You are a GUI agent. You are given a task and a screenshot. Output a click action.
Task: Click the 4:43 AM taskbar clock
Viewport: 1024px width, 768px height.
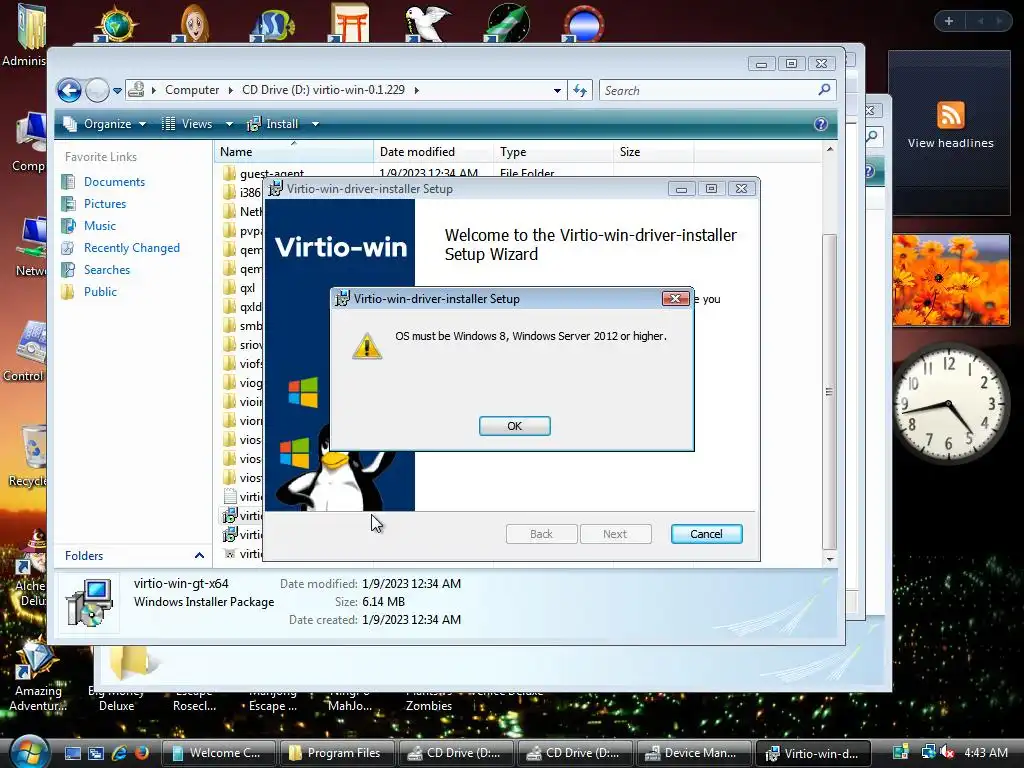click(x=985, y=753)
